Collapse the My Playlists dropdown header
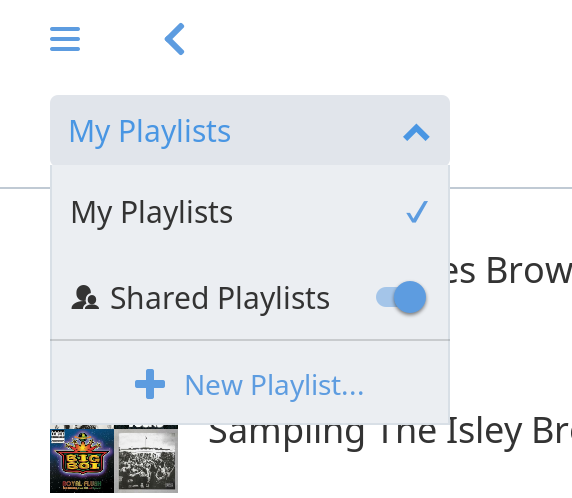The width and height of the screenshot is (572, 498). (x=250, y=131)
